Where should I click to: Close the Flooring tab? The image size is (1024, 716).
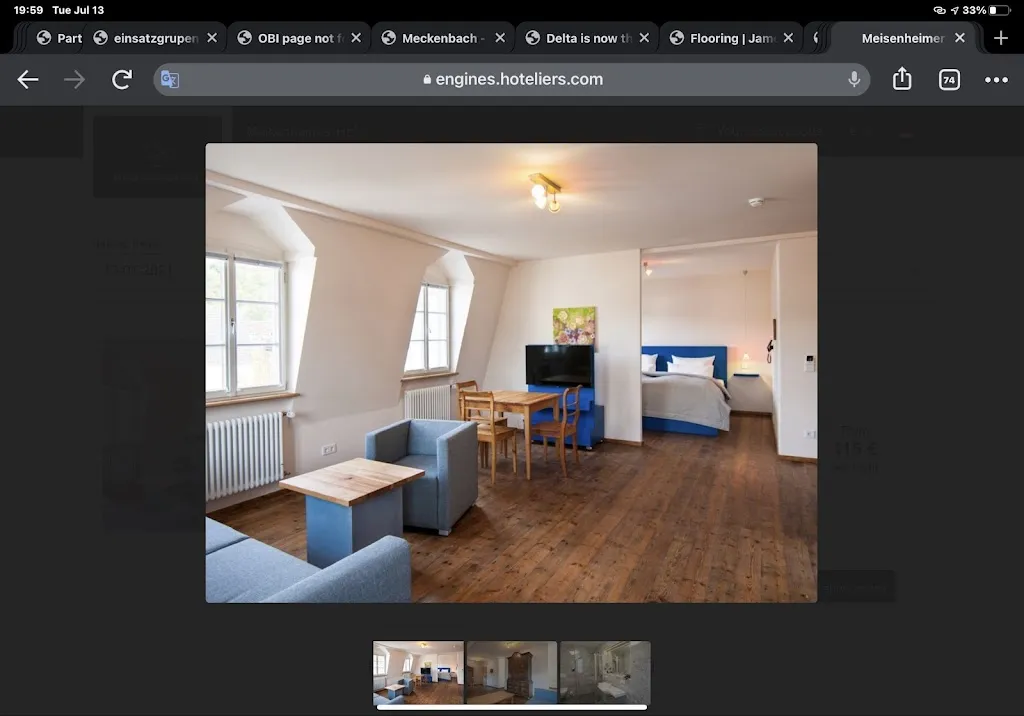click(788, 38)
